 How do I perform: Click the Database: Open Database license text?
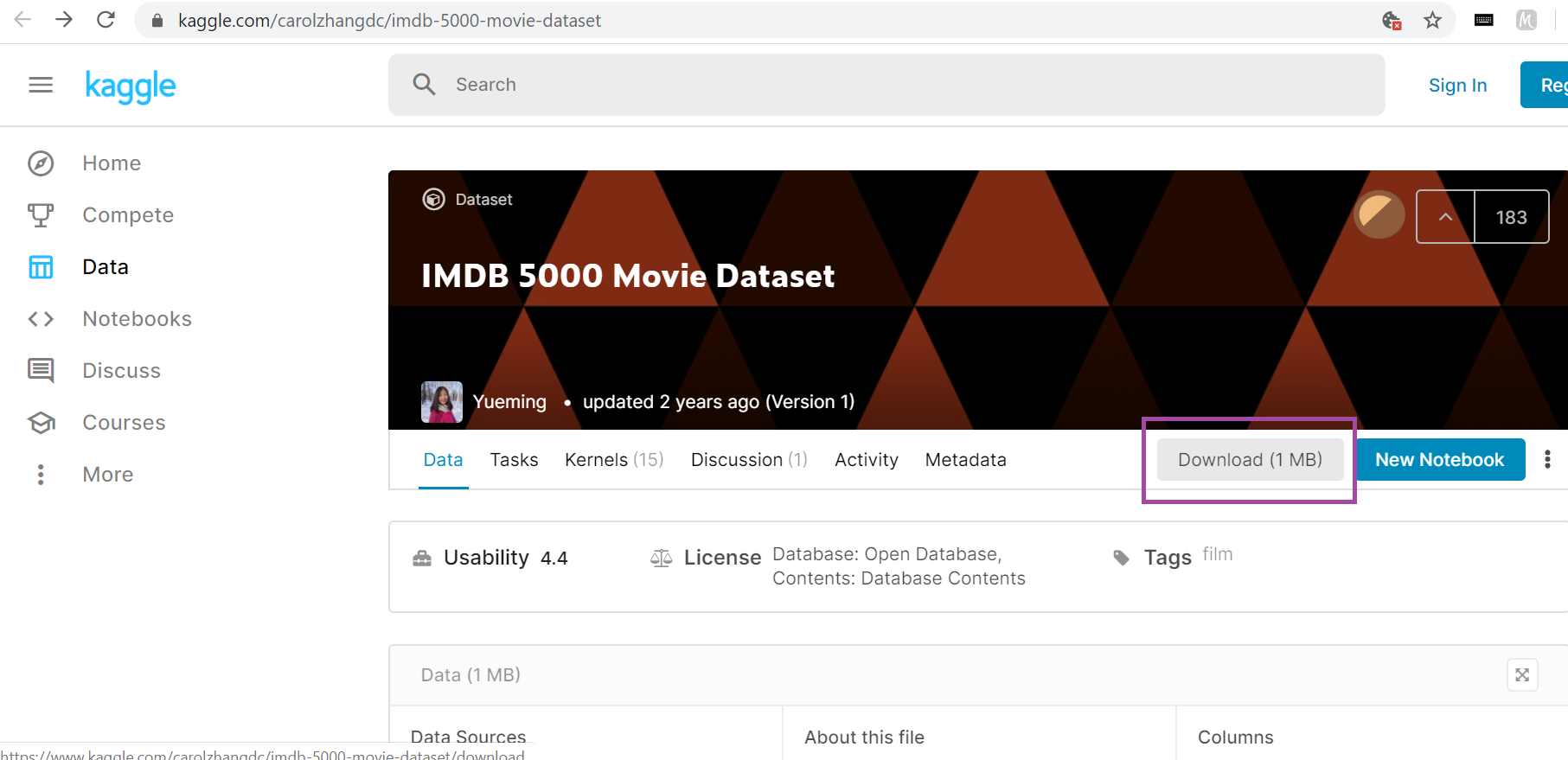(886, 554)
